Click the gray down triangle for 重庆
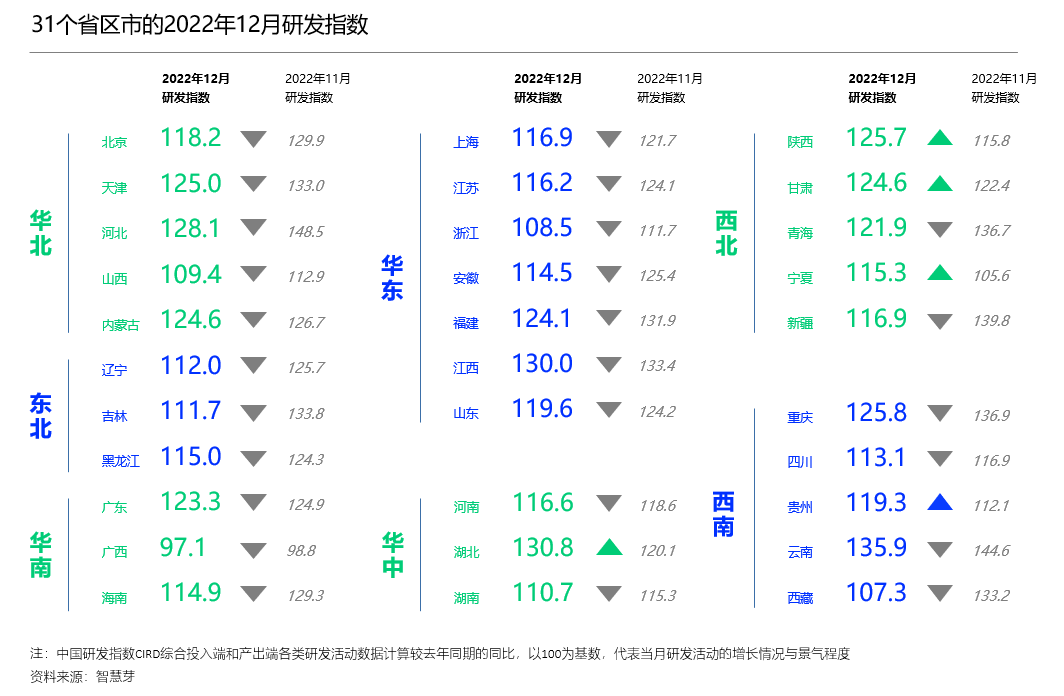The width and height of the screenshot is (1064, 696). click(x=939, y=413)
